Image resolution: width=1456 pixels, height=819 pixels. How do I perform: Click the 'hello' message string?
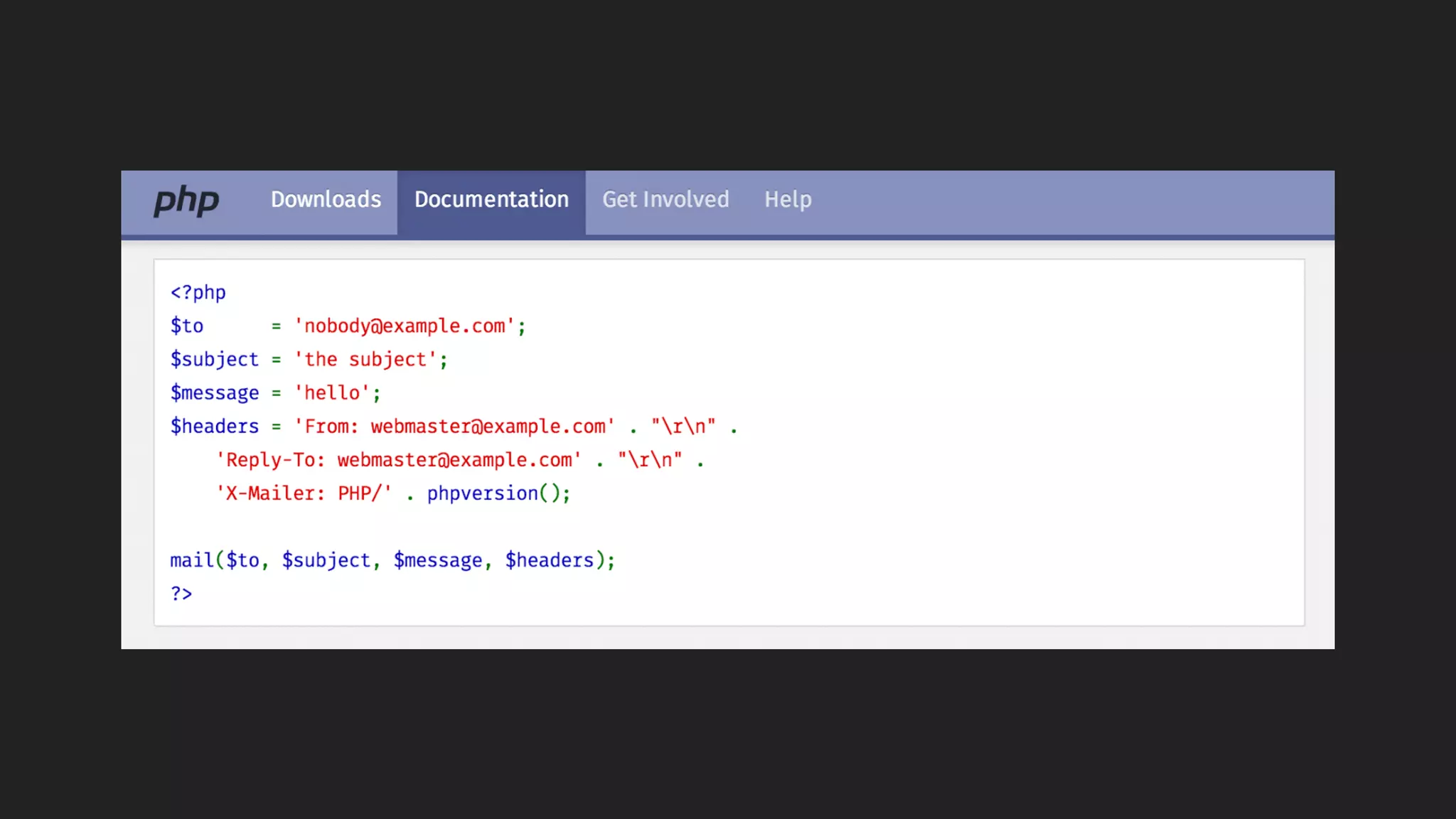pos(332,393)
